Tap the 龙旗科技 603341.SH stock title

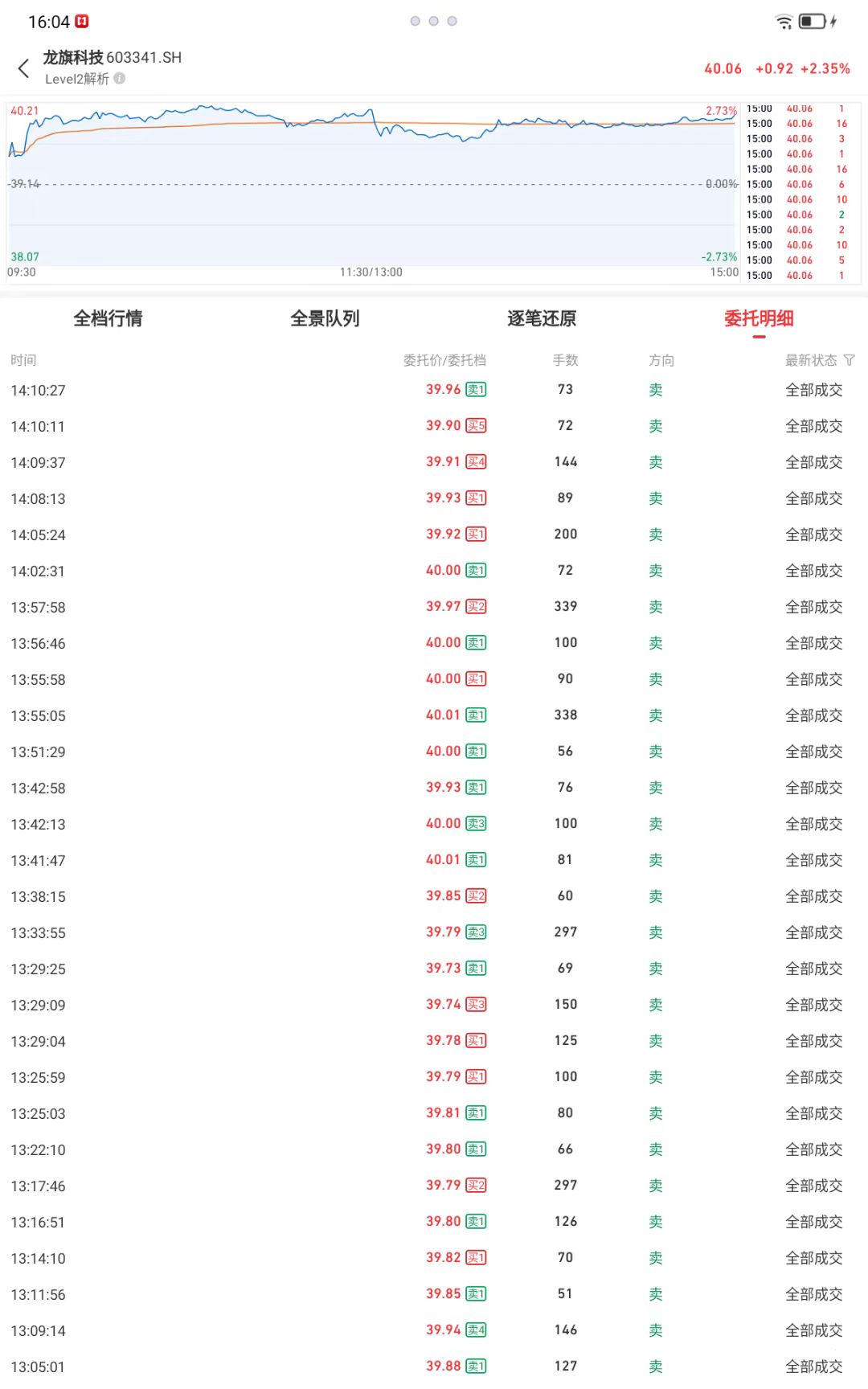click(113, 57)
